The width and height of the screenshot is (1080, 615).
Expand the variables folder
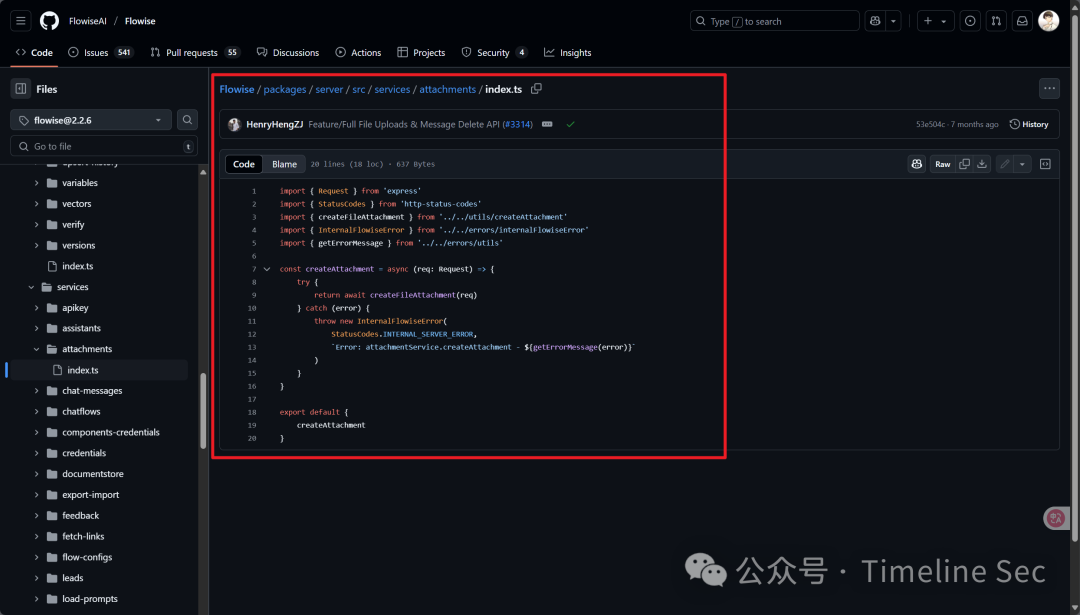click(37, 183)
